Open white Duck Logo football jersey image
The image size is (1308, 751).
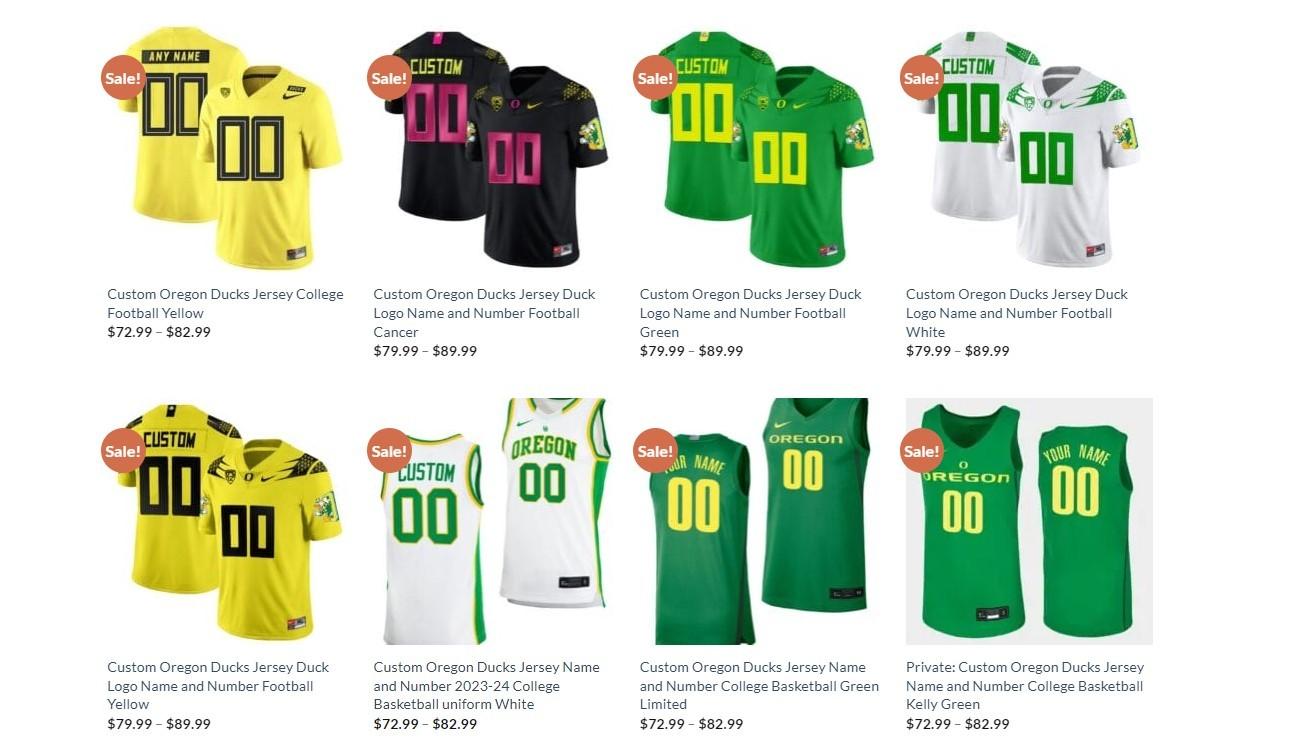[1029, 148]
